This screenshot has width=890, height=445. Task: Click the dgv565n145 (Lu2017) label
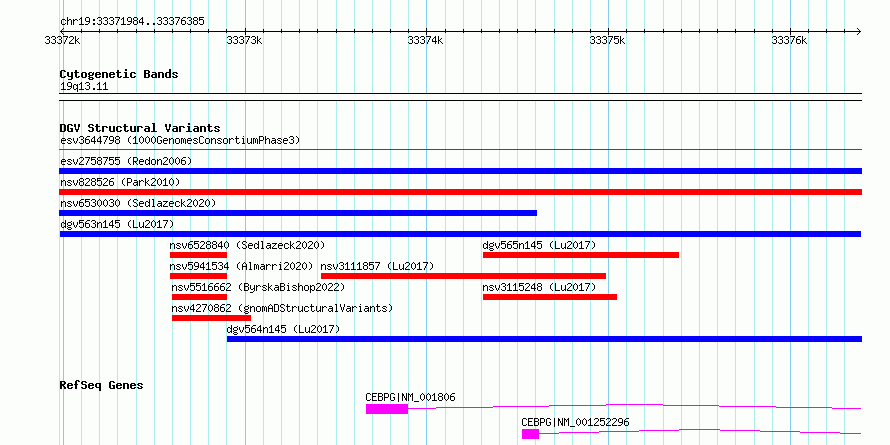click(539, 245)
